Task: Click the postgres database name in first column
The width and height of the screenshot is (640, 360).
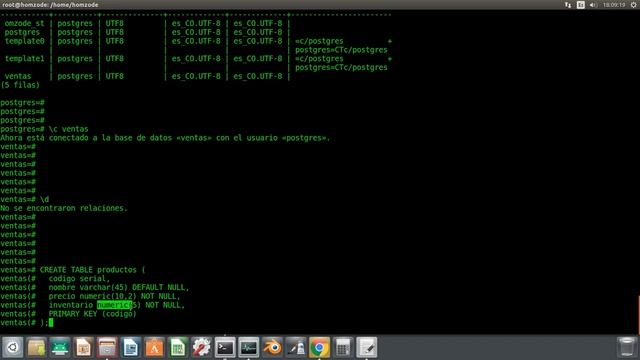Action: 22,32
